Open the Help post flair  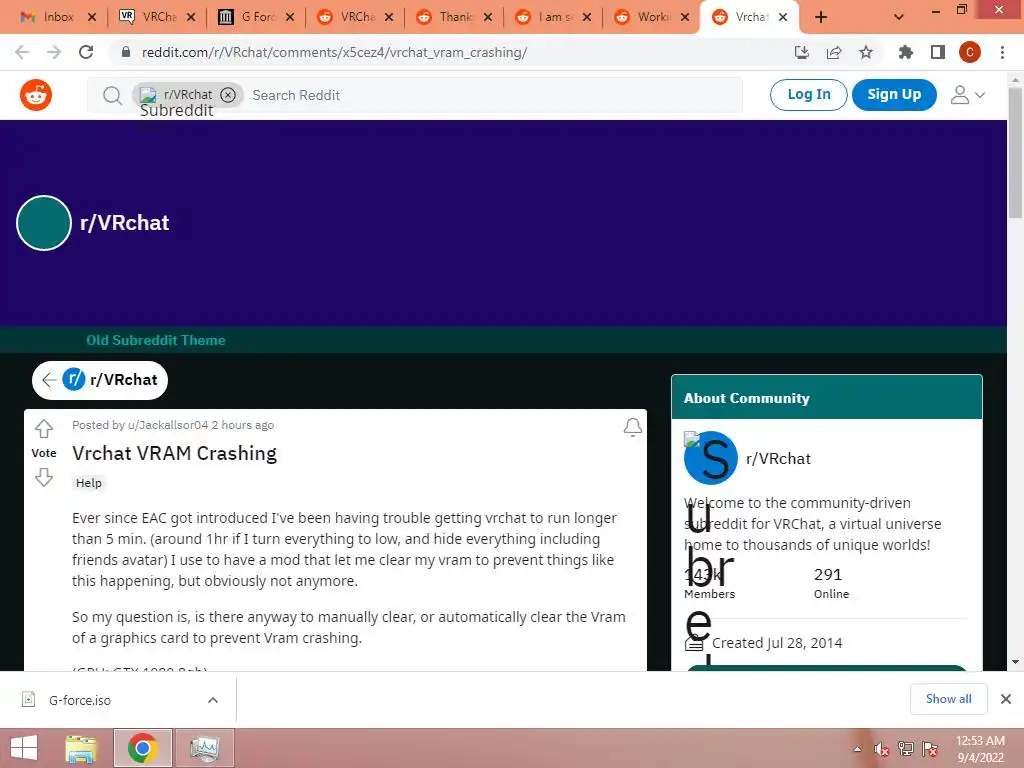pyautogui.click(x=89, y=483)
